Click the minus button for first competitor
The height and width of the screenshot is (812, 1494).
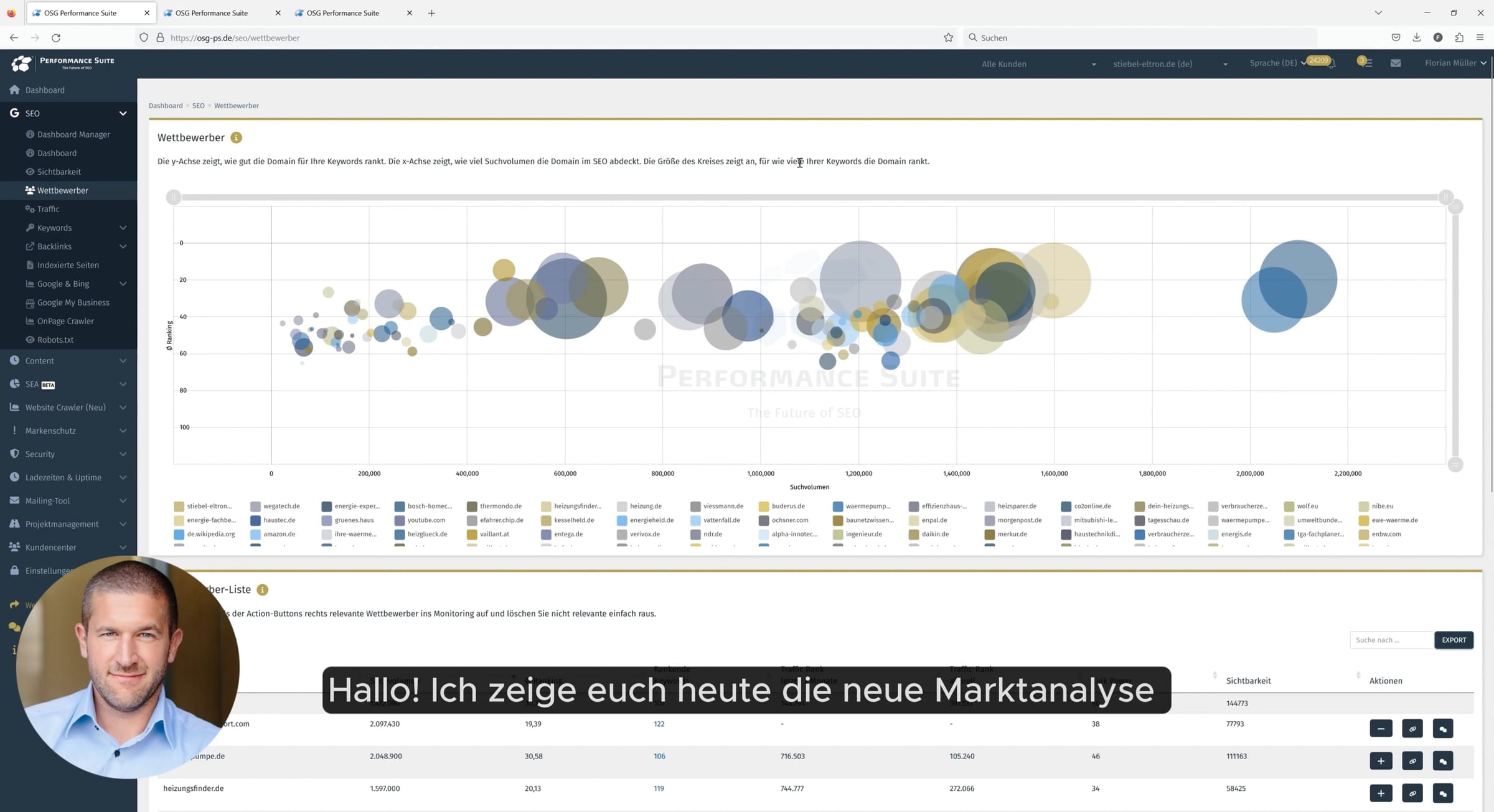1381,729
